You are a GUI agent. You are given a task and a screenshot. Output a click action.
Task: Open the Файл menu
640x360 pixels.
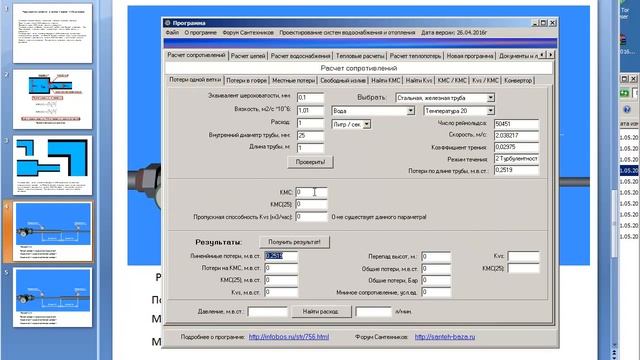click(172, 32)
